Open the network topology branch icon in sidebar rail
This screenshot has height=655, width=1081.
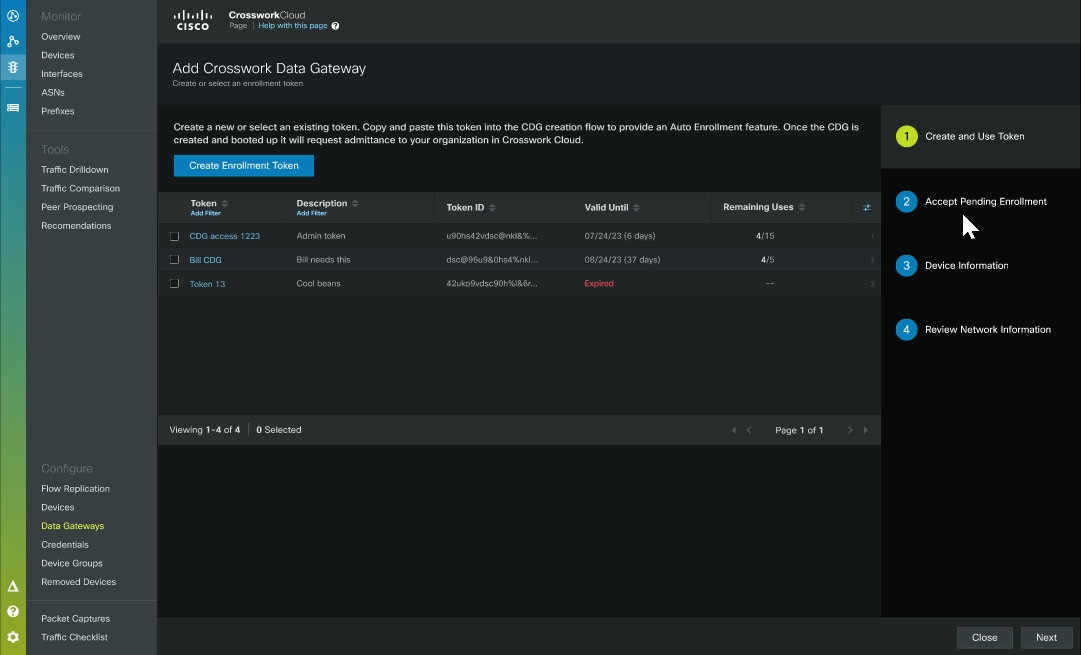(x=12, y=41)
